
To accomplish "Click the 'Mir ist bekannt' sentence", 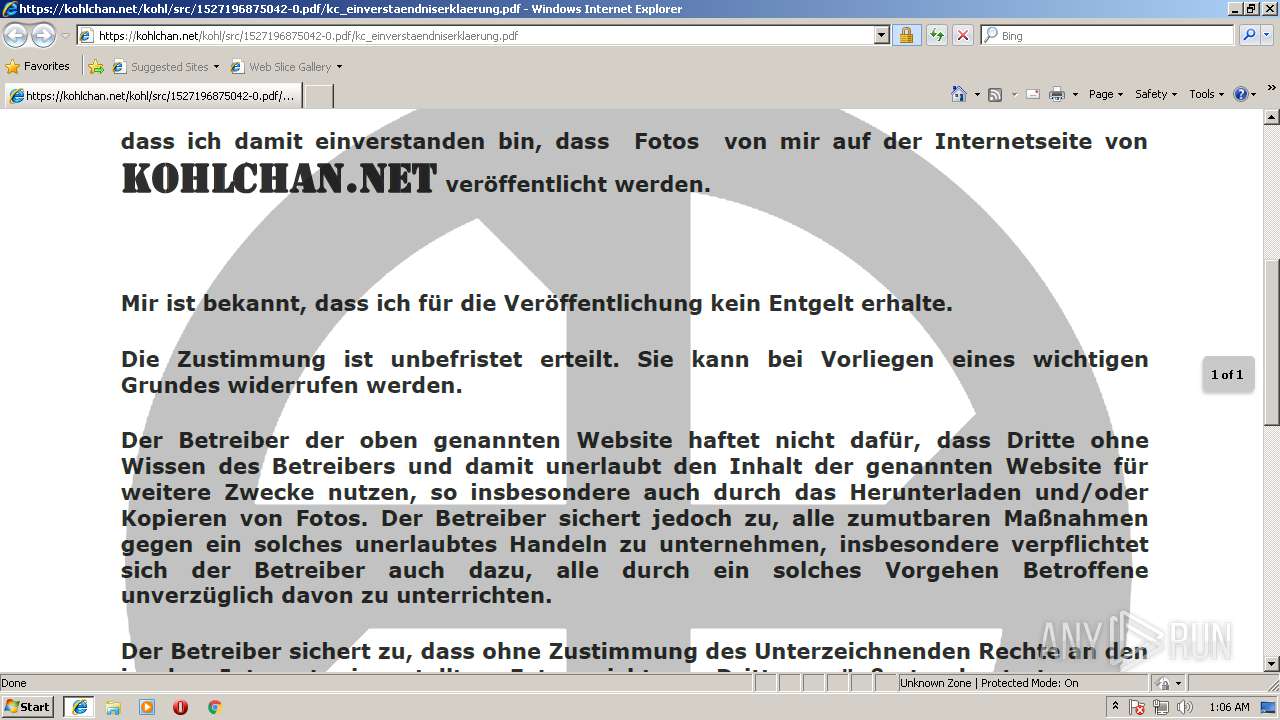I will pyautogui.click(x=537, y=303).
